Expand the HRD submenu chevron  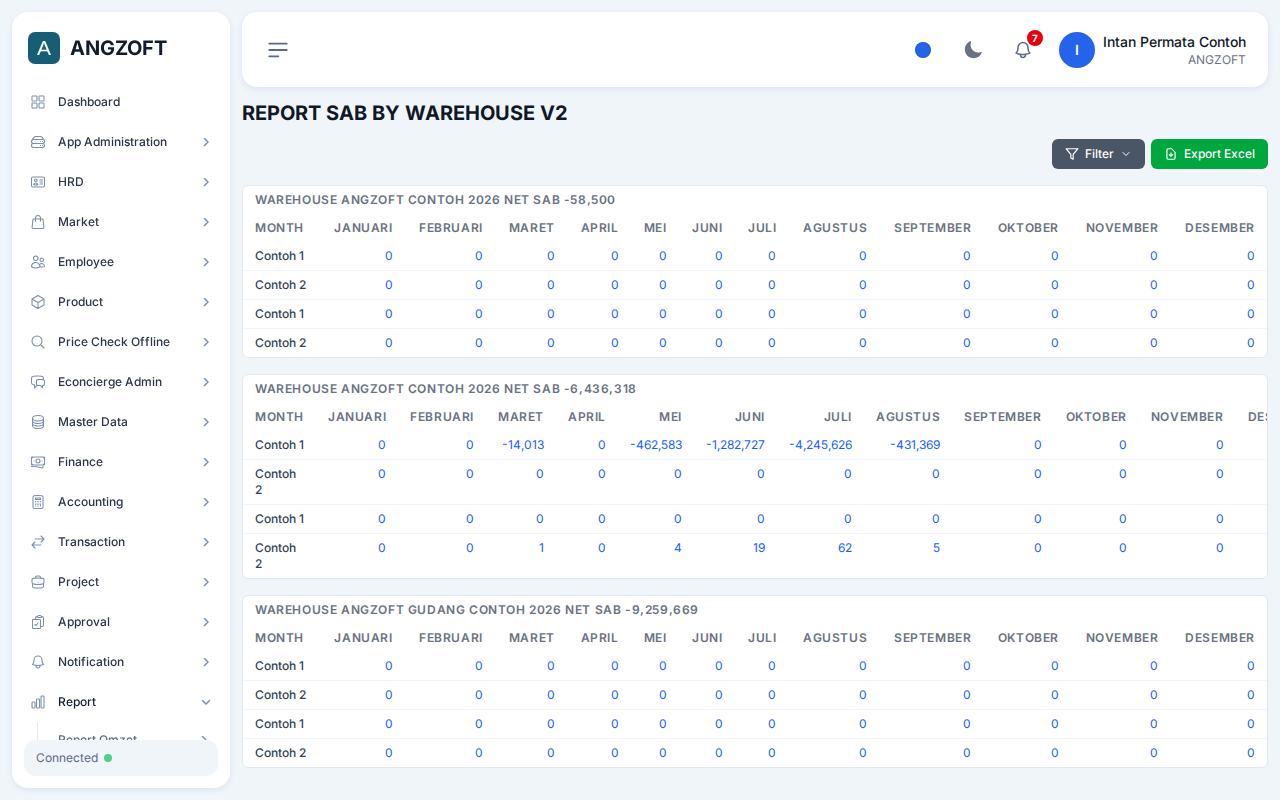point(206,182)
